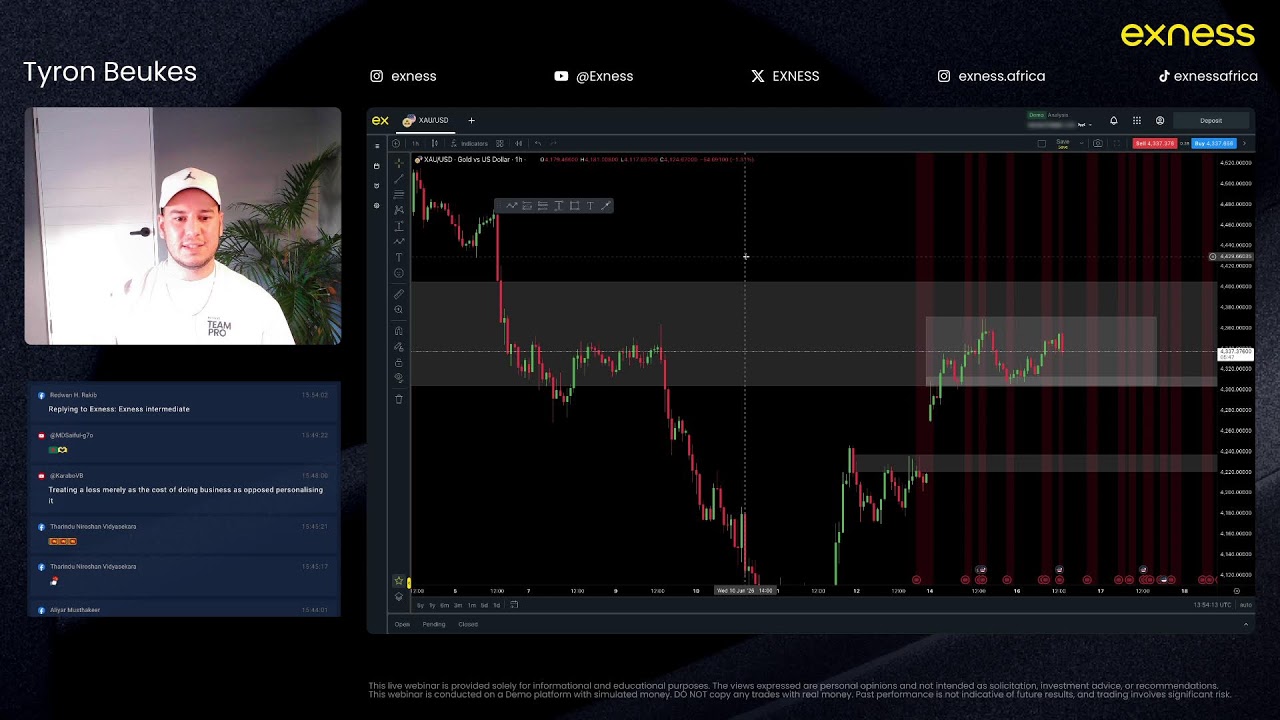Toggle auto scale on price axis
1280x720 pixels.
click(x=1245, y=604)
